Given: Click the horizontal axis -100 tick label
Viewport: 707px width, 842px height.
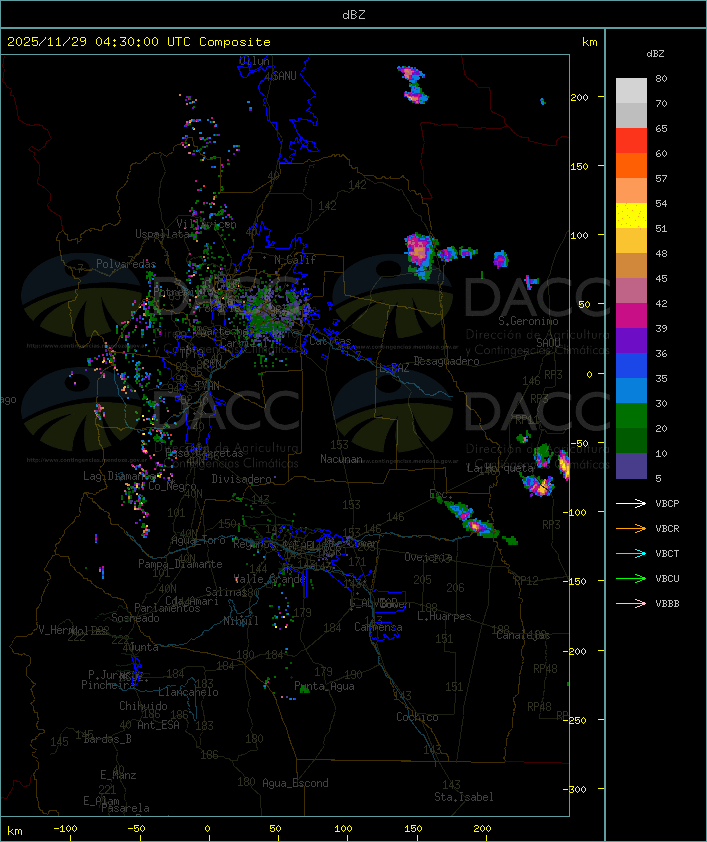Looking at the screenshot, I should [x=65, y=829].
